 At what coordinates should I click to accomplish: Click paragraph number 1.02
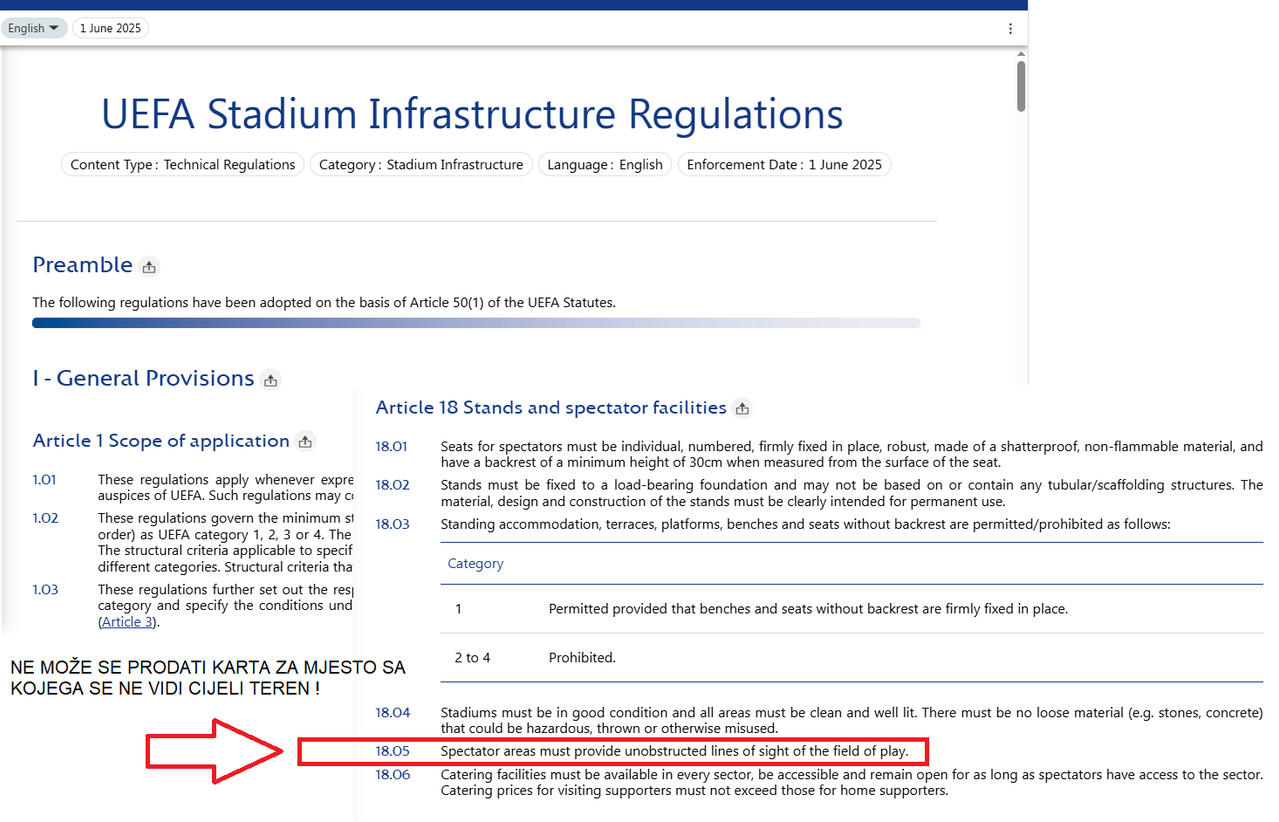pos(45,518)
